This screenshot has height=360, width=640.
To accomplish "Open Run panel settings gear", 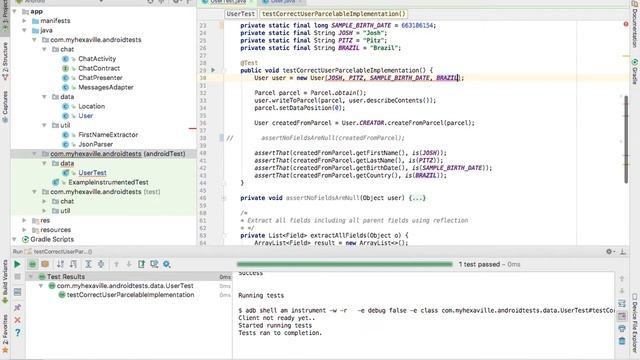I will tap(609, 252).
